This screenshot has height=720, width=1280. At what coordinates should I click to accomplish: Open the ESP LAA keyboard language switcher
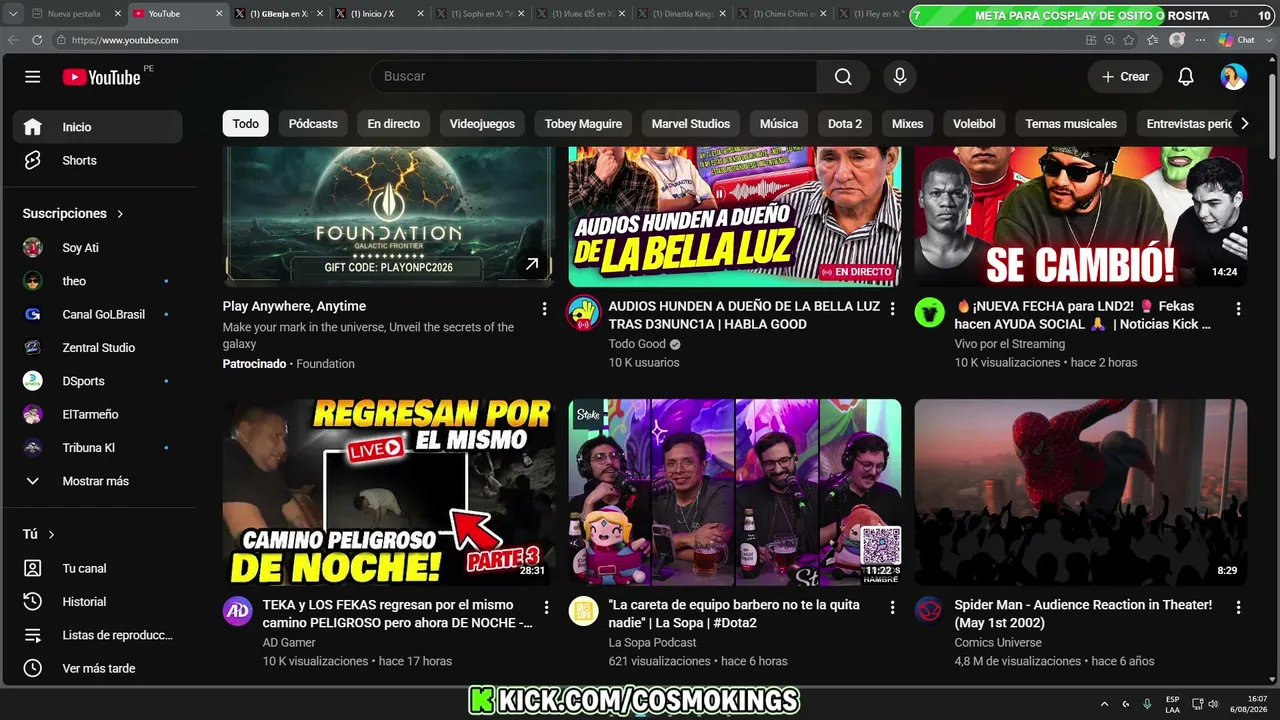1172,703
